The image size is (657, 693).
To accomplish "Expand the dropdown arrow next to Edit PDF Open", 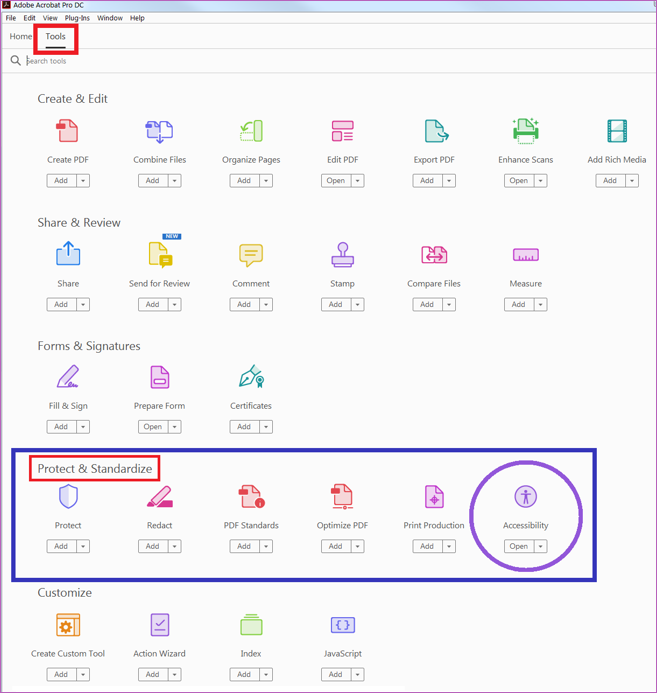I will [358, 181].
